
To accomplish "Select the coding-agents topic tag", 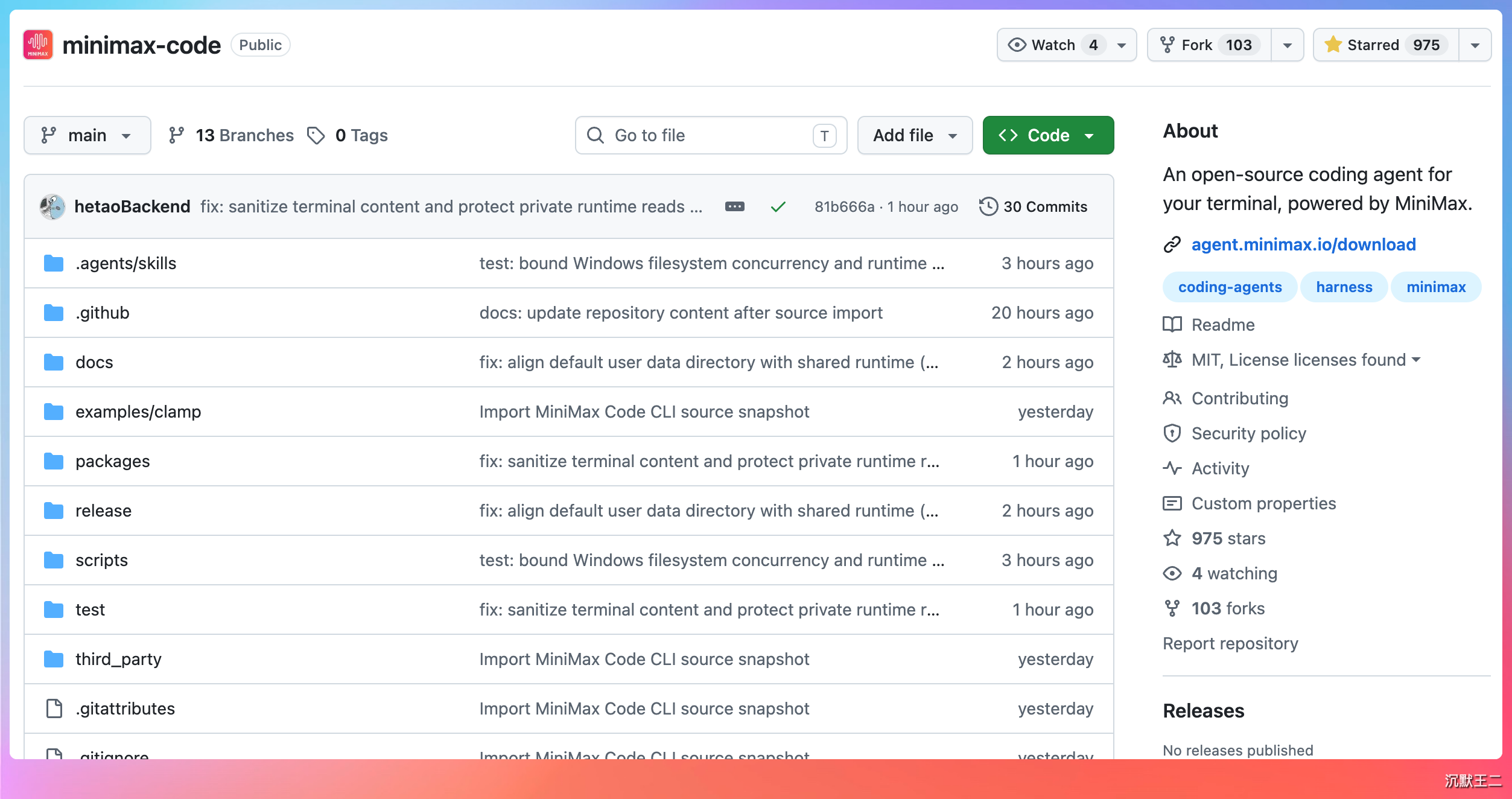I will pyautogui.click(x=1230, y=287).
